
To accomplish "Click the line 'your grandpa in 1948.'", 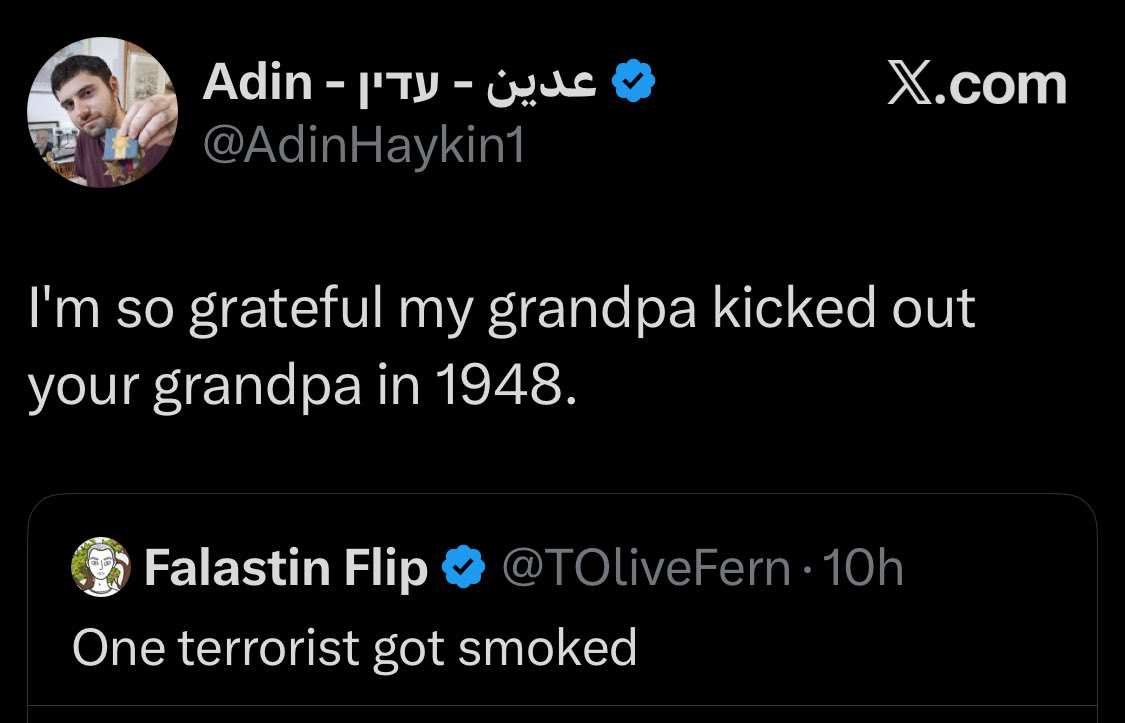I will click(302, 388).
